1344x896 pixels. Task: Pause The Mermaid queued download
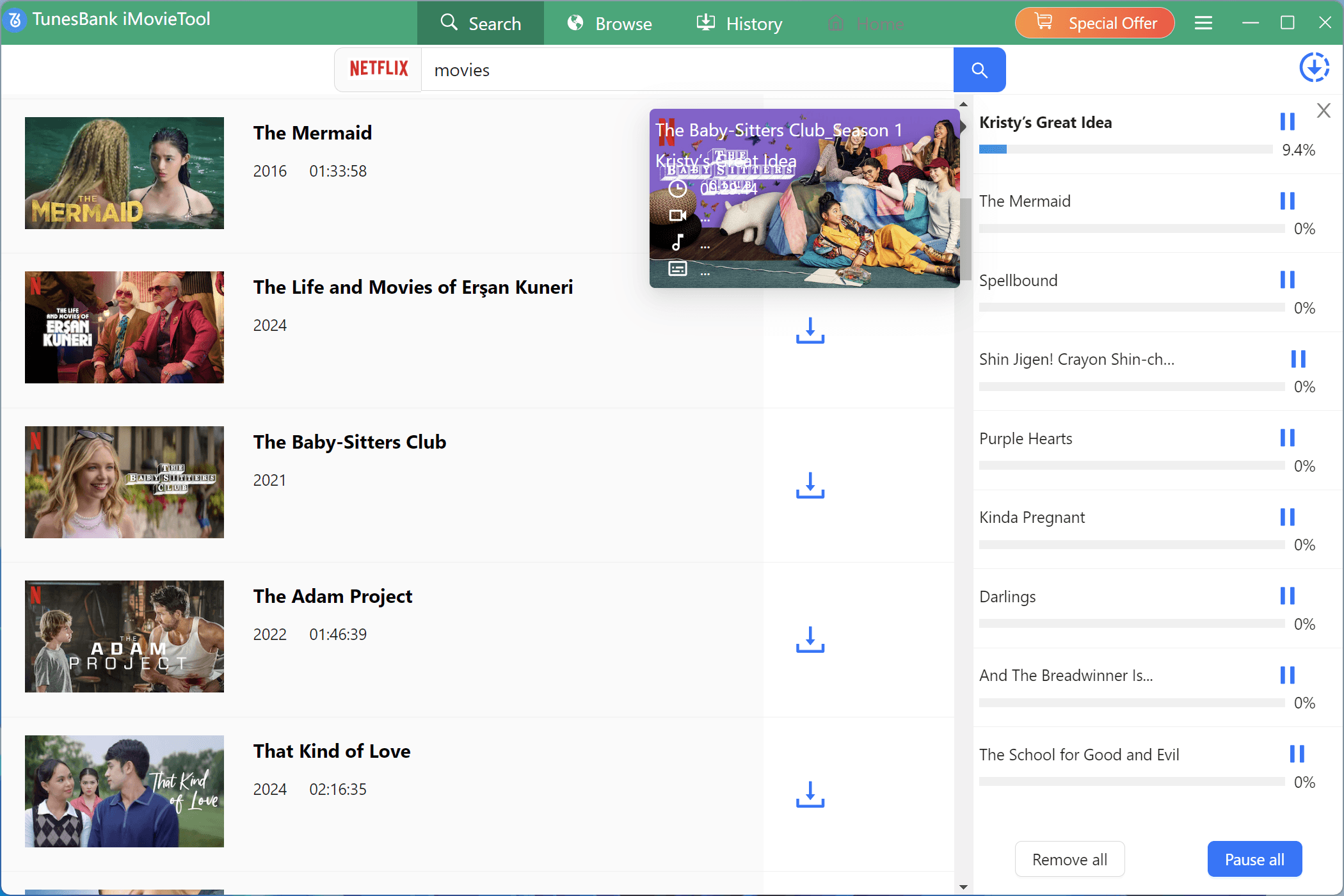(1287, 201)
